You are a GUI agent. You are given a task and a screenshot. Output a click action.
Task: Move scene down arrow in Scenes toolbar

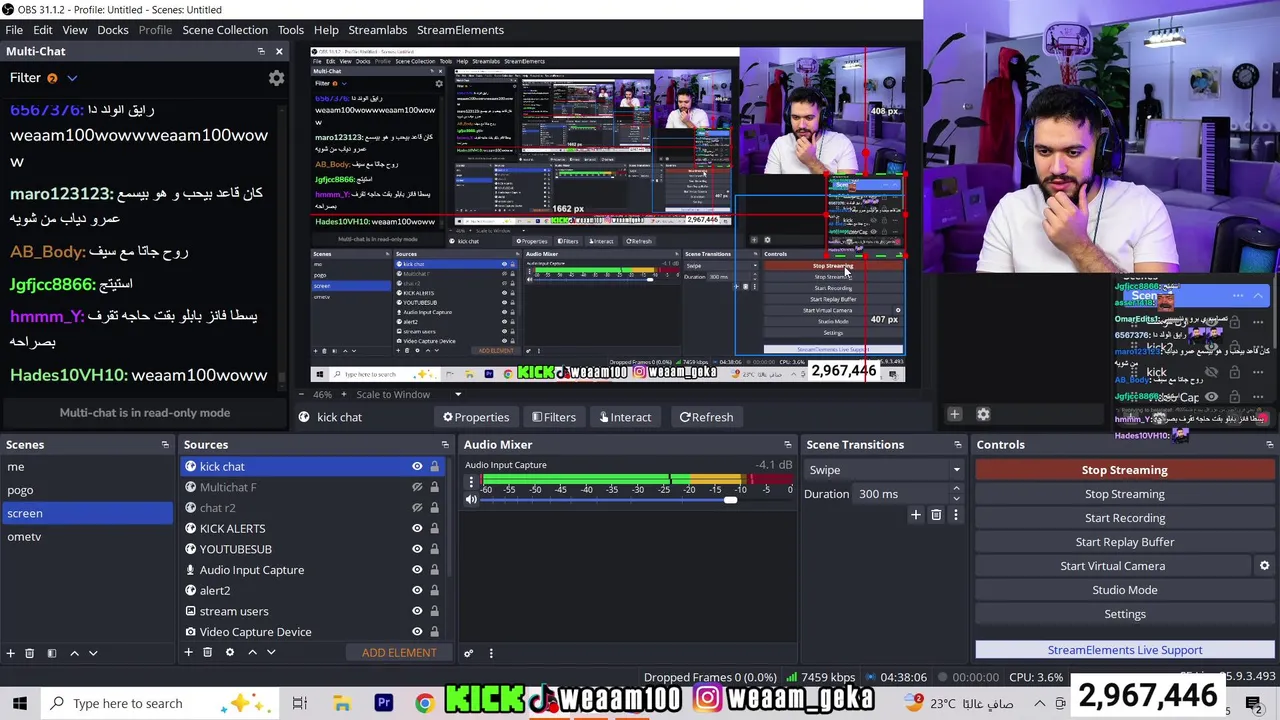pyautogui.click(x=93, y=653)
